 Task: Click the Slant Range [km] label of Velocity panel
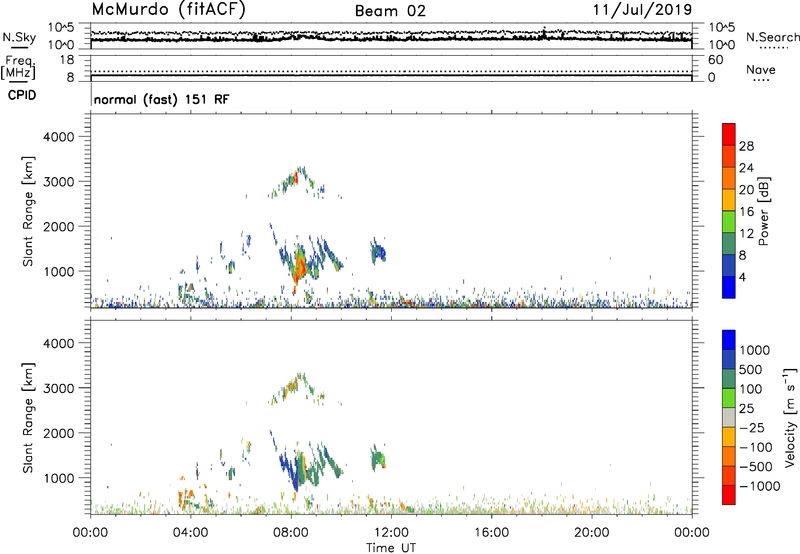[x=28, y=418]
